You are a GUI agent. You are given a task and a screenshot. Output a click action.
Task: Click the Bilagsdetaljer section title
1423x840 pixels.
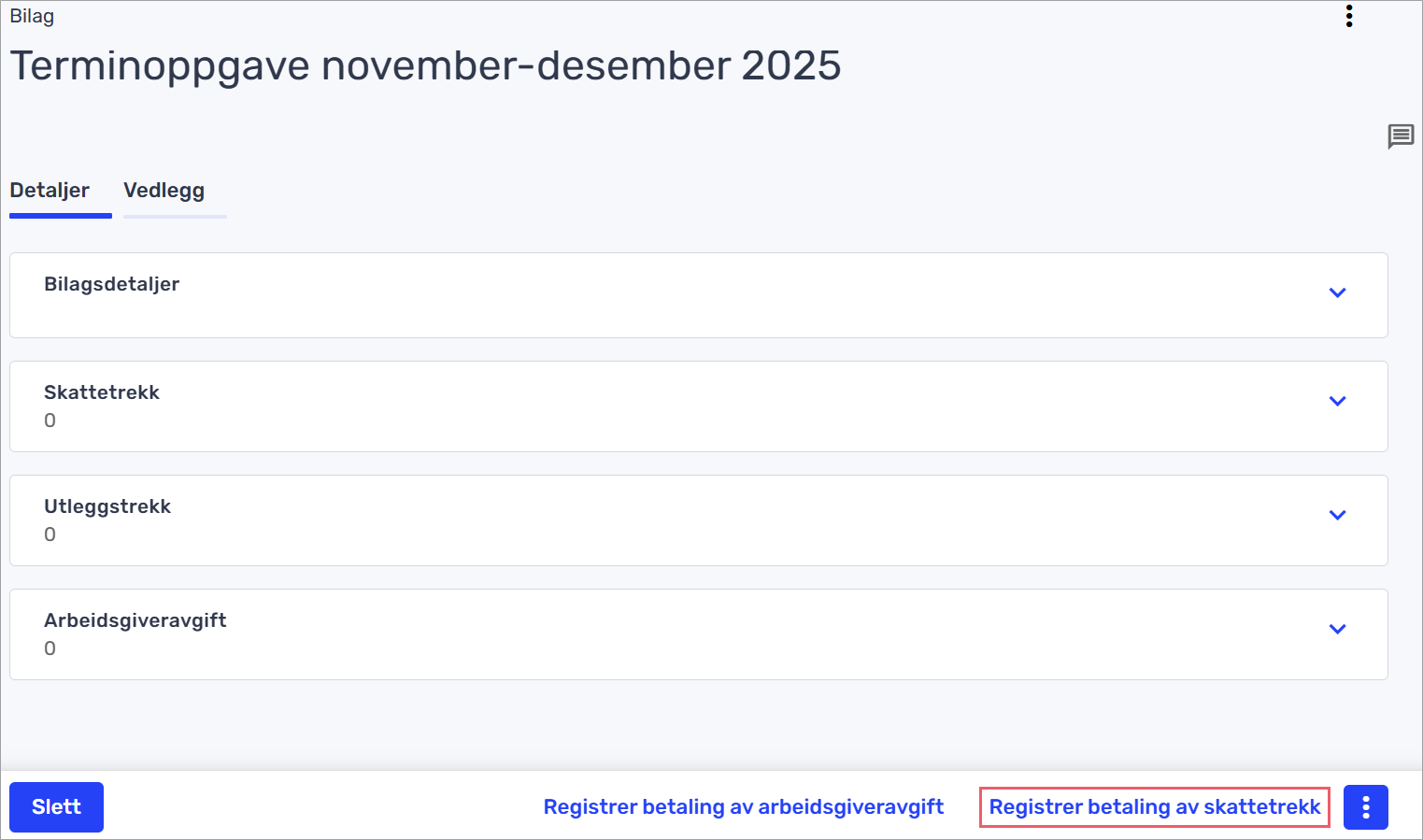[112, 284]
